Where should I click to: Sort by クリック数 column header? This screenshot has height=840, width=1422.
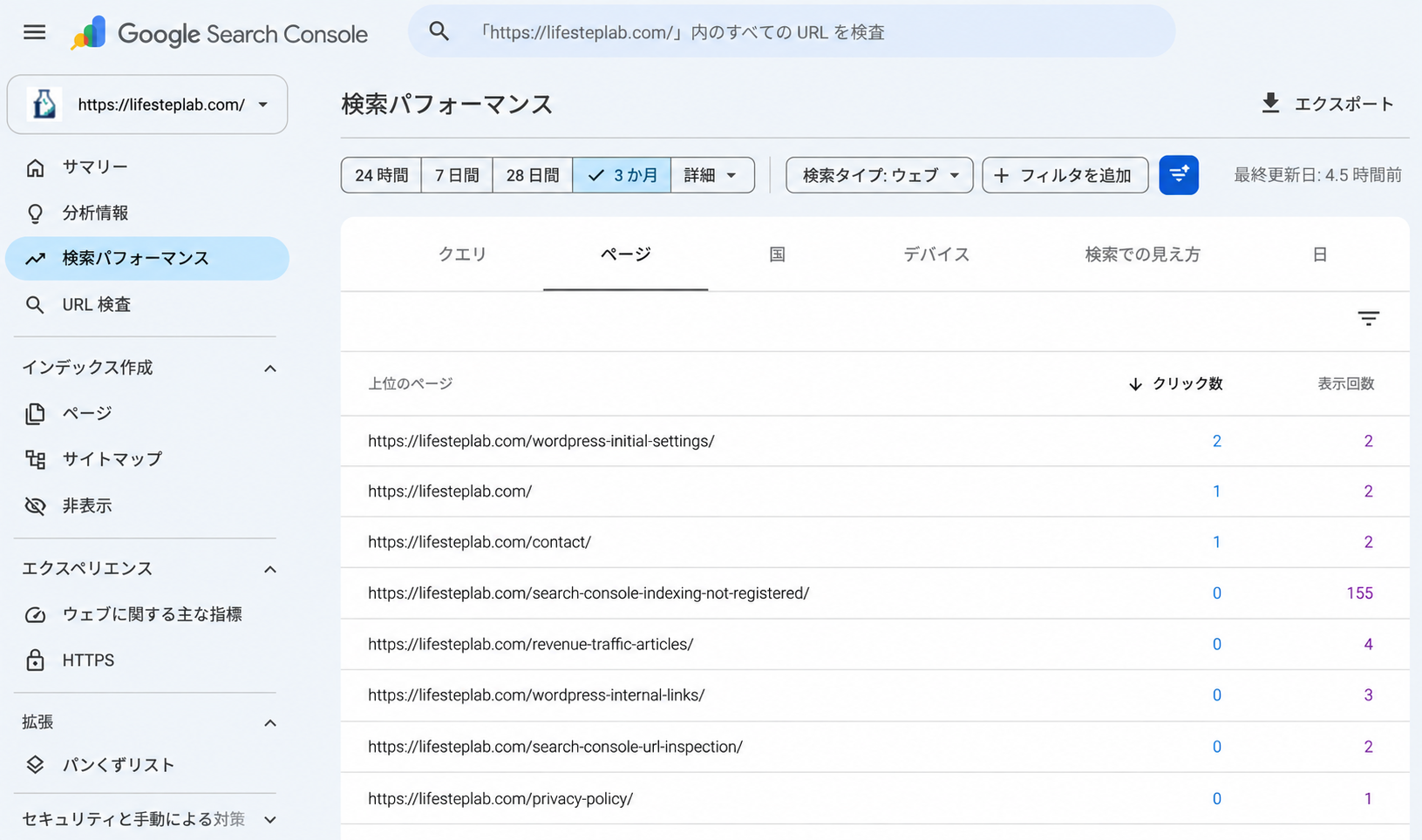pos(1175,383)
